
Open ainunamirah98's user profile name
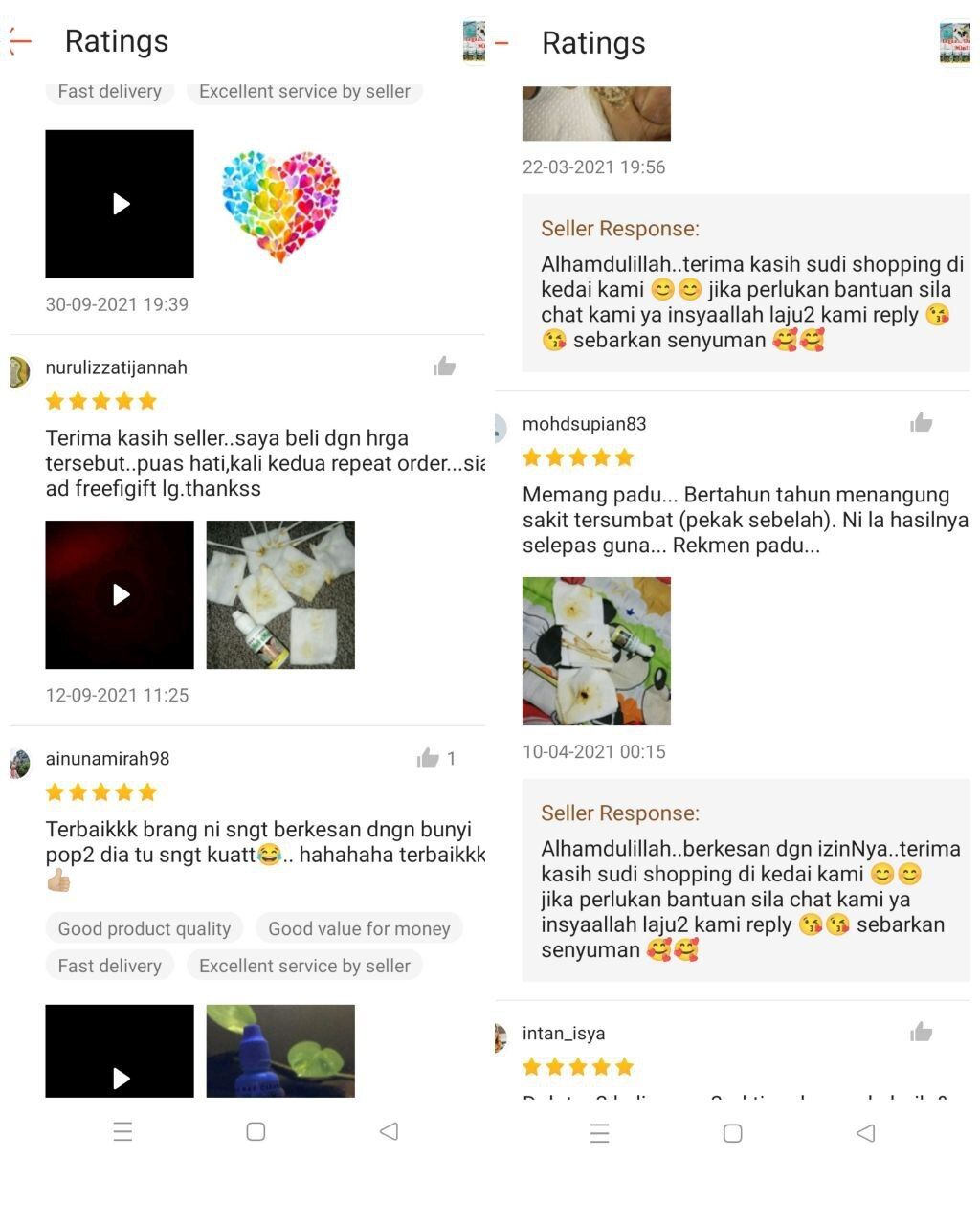pos(107,758)
